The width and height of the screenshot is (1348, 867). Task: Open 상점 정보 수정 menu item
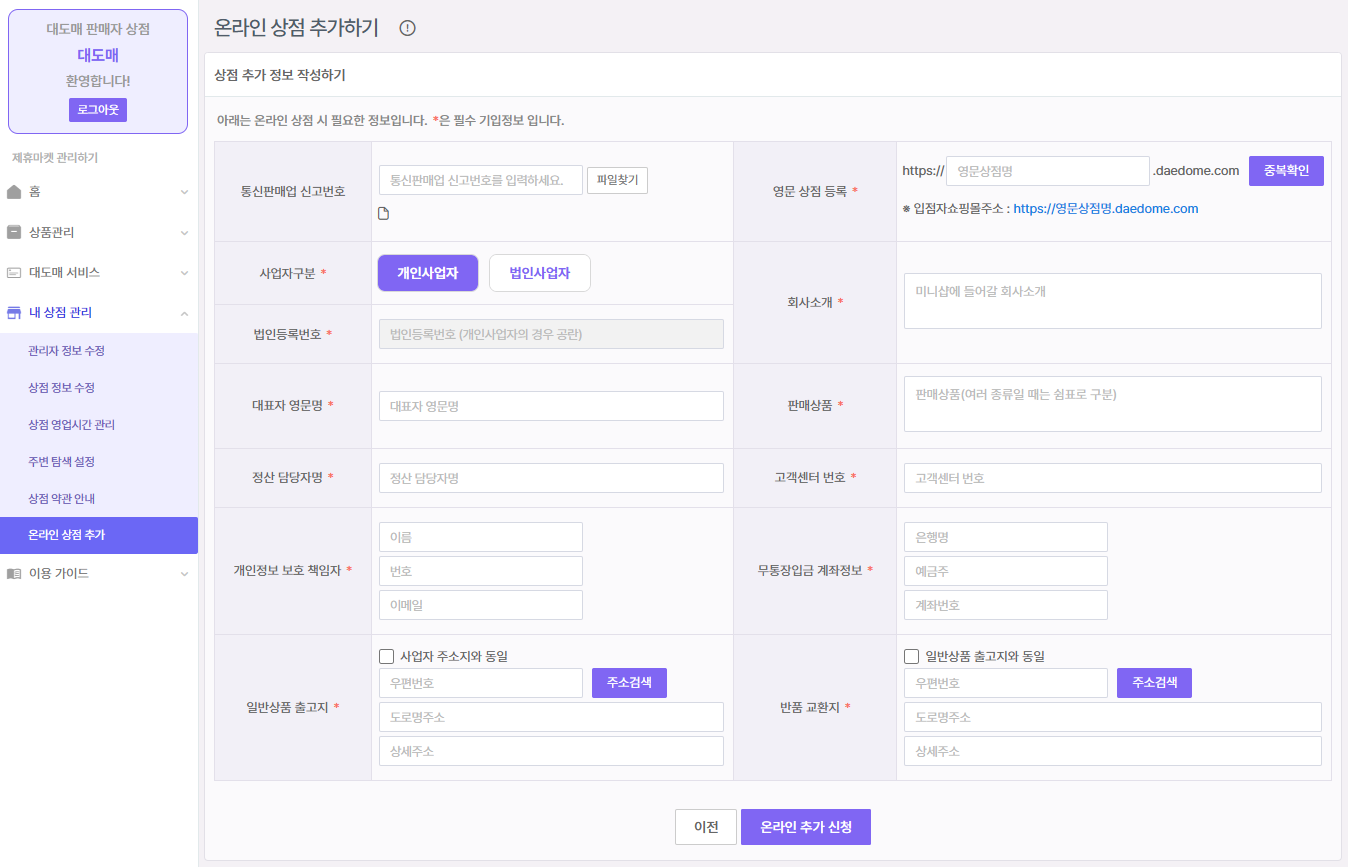pyautogui.click(x=62, y=388)
